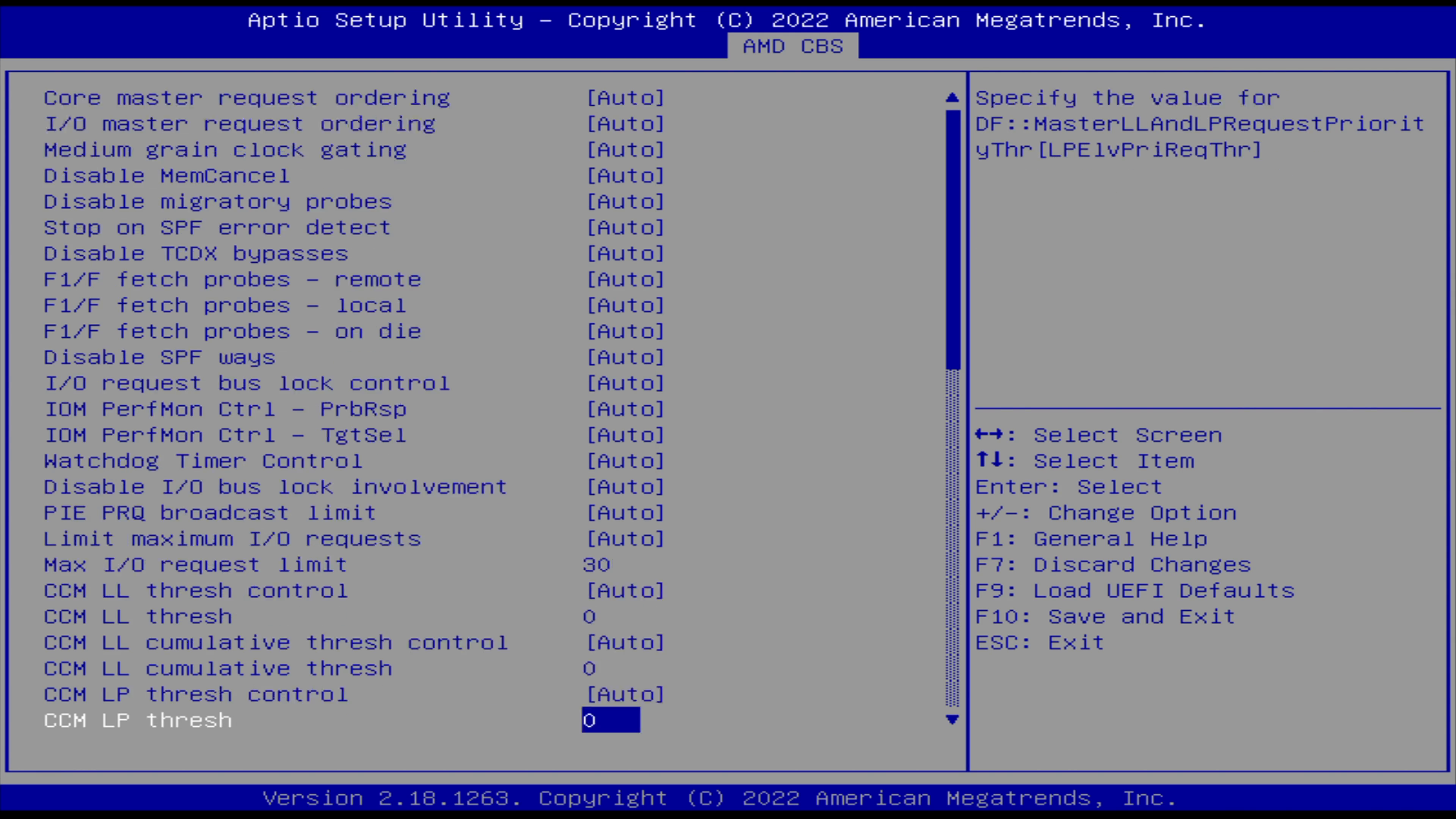
Task: Change Stop on SPF error detect value
Action: click(625, 228)
